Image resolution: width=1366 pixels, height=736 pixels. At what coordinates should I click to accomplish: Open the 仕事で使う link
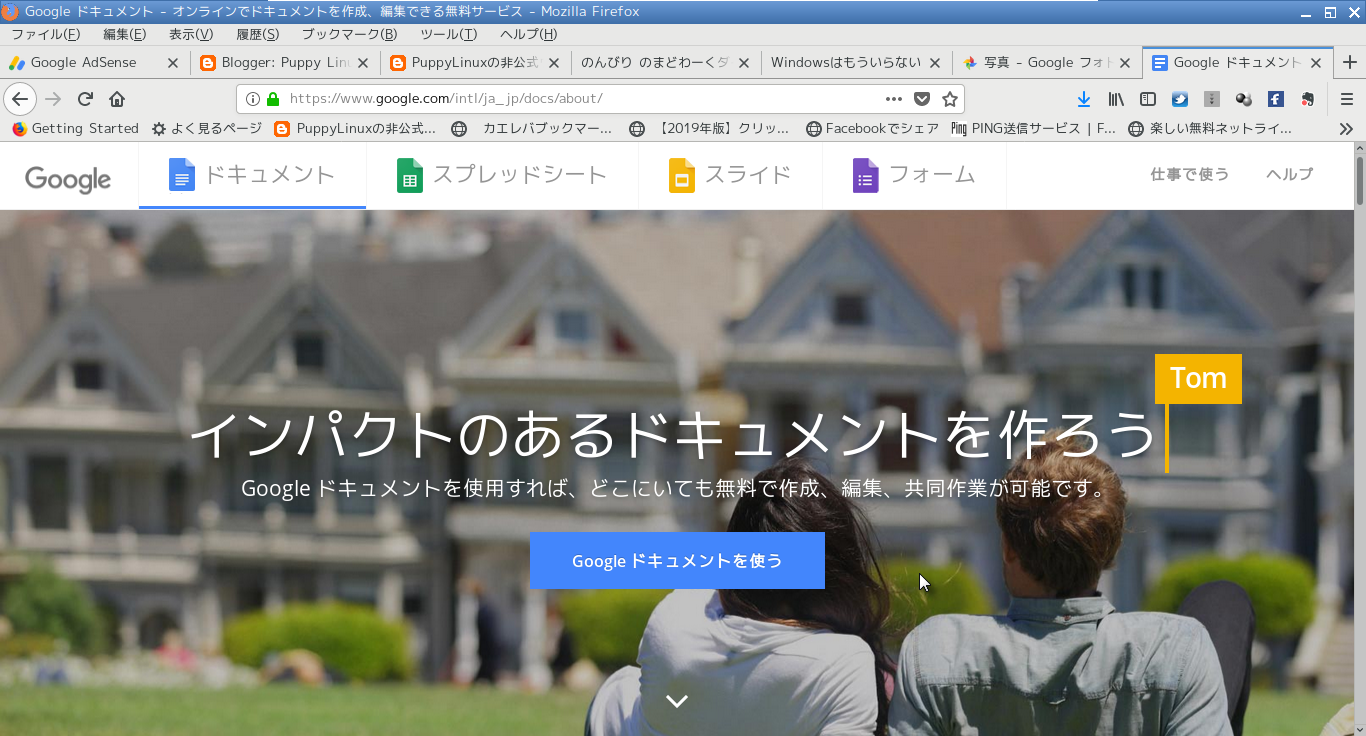coord(1190,174)
